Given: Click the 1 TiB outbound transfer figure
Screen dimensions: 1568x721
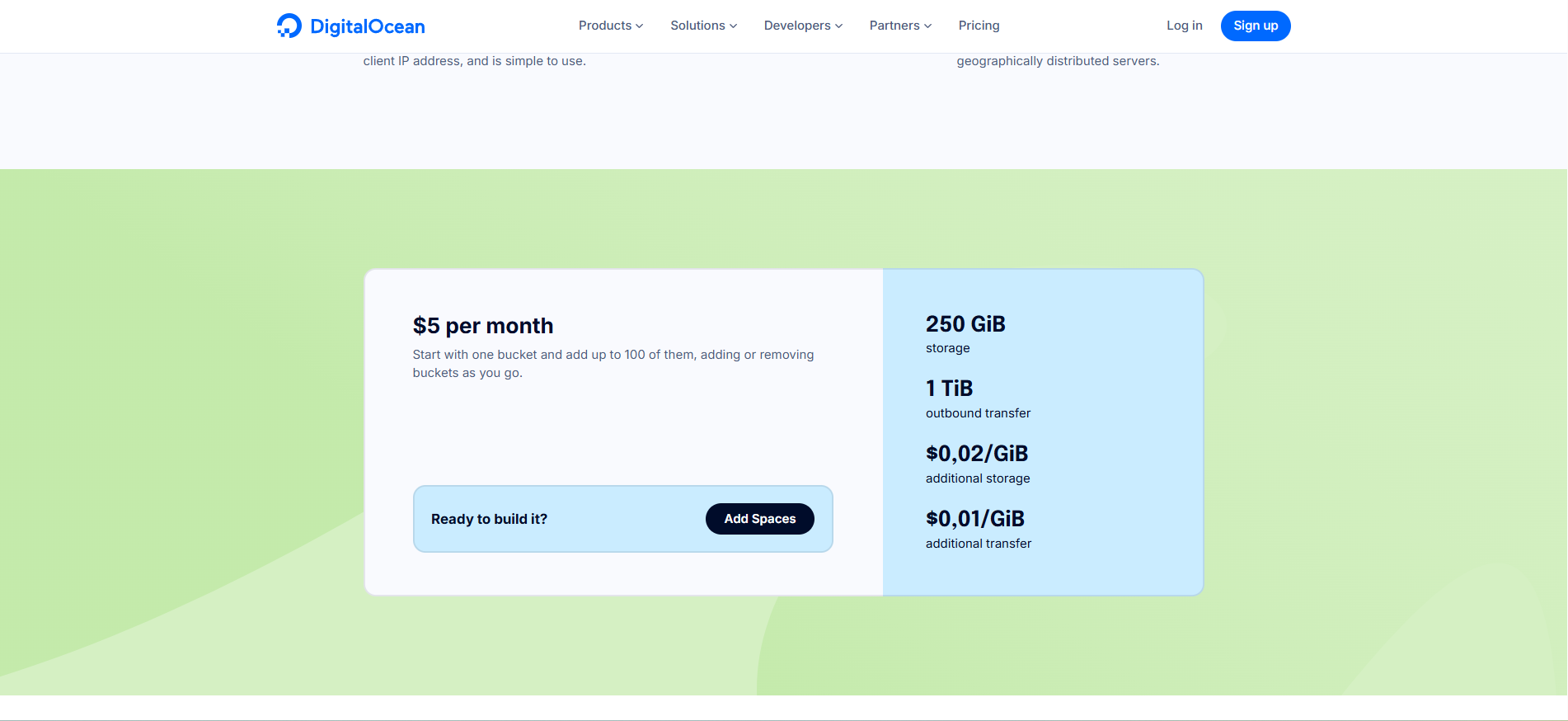Looking at the screenshot, I should 949,389.
